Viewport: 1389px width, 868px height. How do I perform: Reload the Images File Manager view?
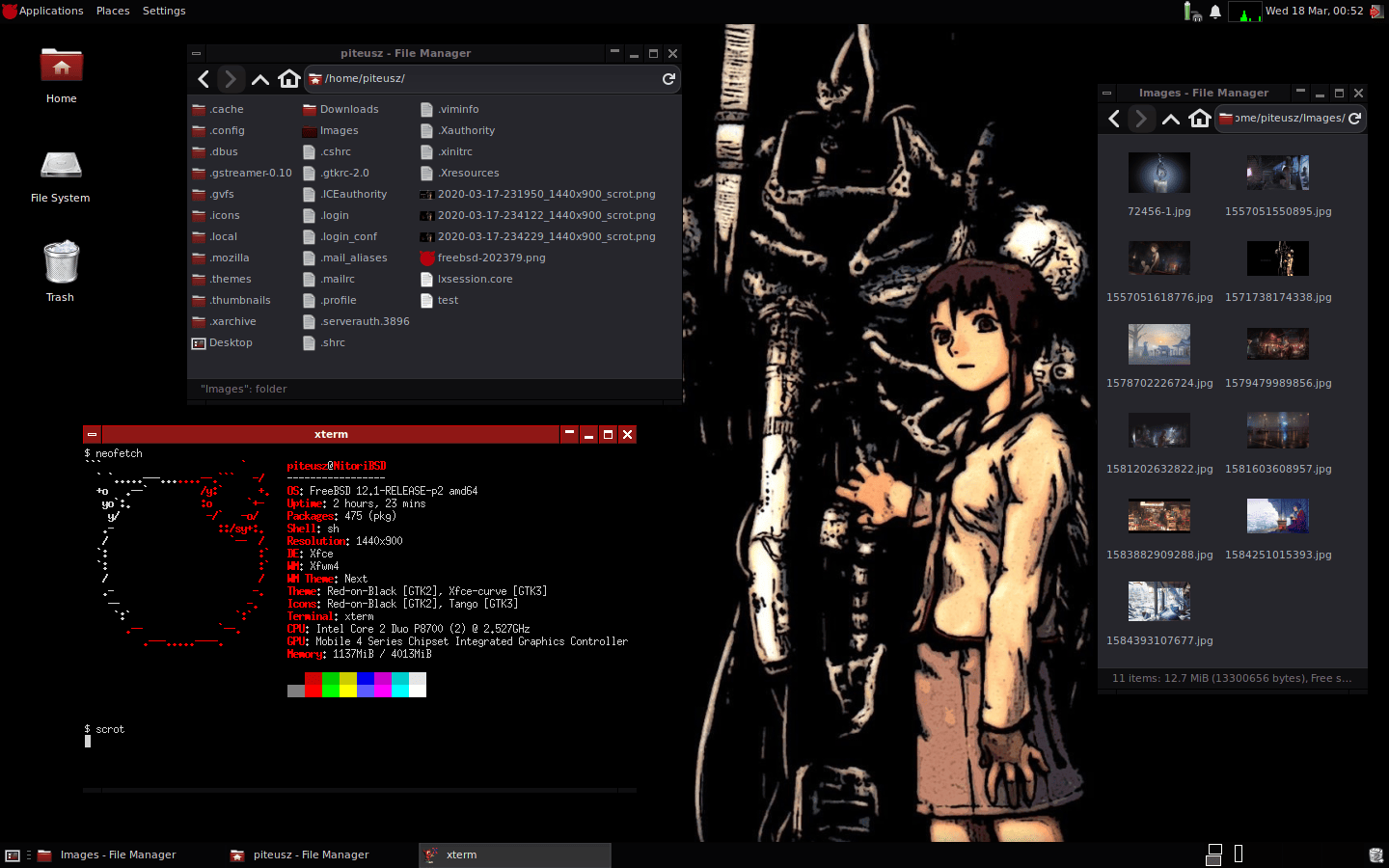[1354, 119]
